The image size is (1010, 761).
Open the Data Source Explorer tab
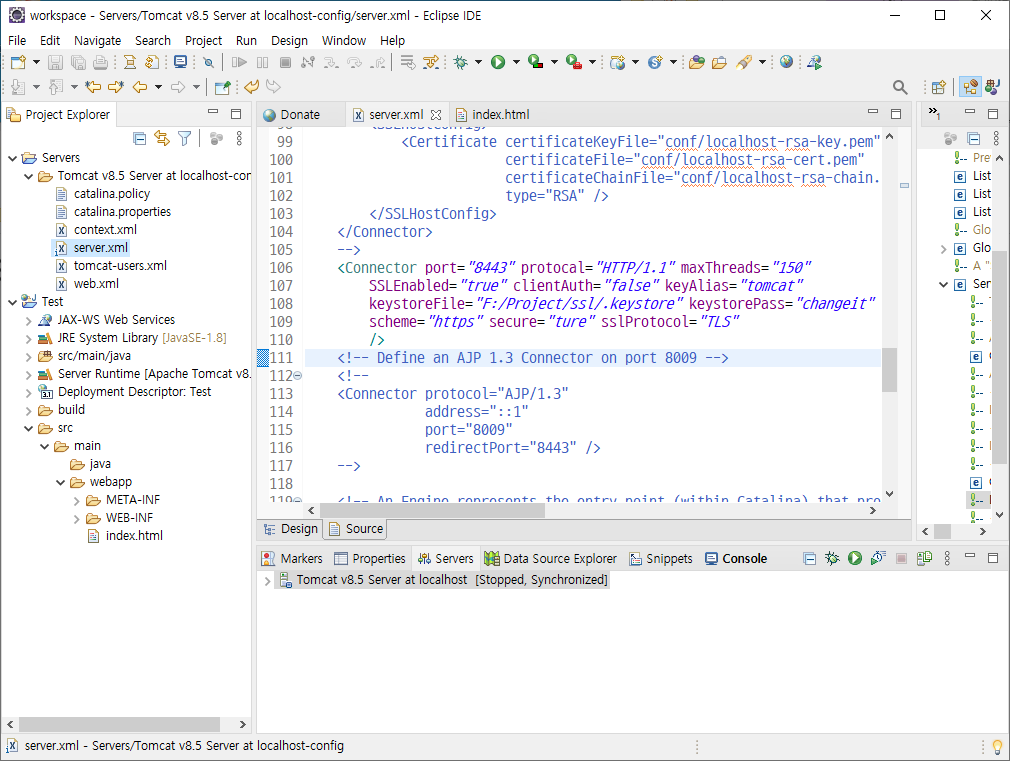pos(551,559)
